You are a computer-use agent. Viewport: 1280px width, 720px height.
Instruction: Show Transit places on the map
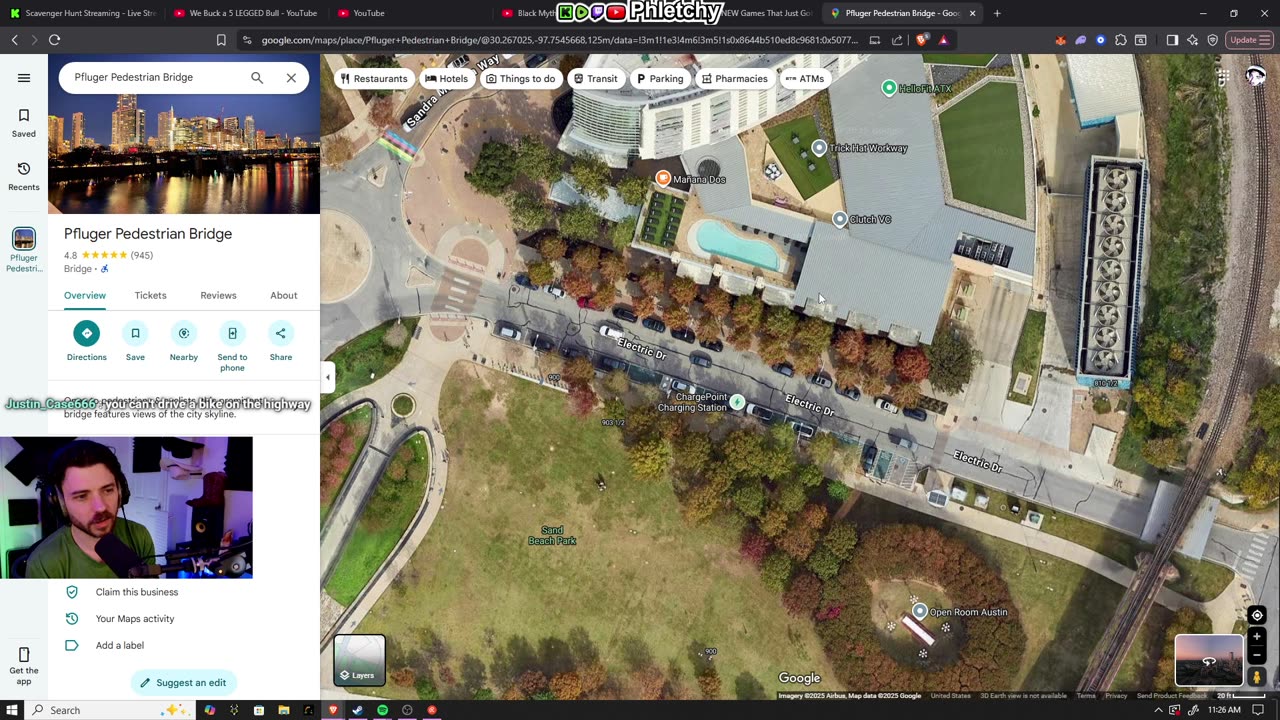tap(595, 79)
